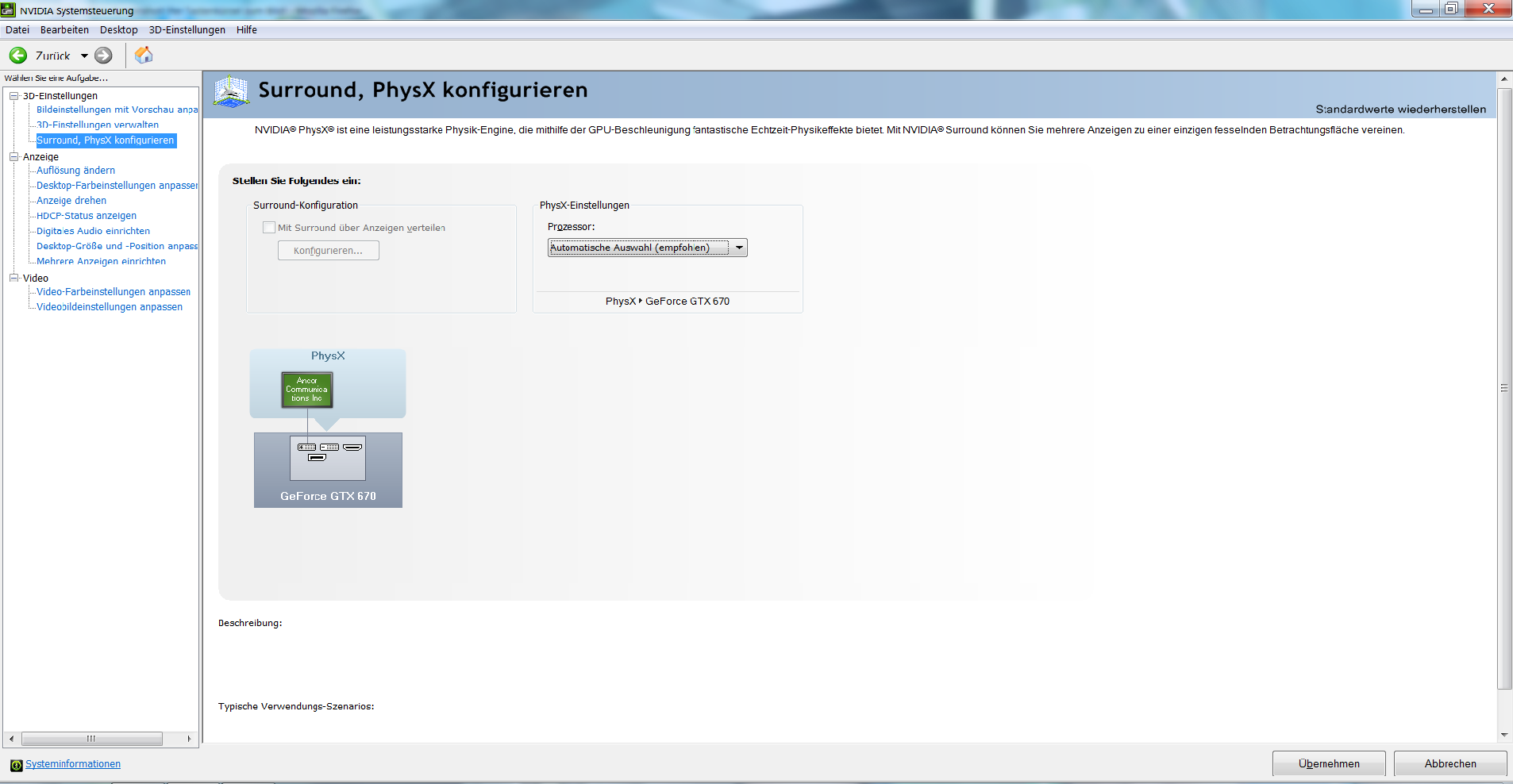Click the PhysX ‣ GeForce GTX 670 label
Image resolution: width=1513 pixels, height=784 pixels.
[x=668, y=302]
